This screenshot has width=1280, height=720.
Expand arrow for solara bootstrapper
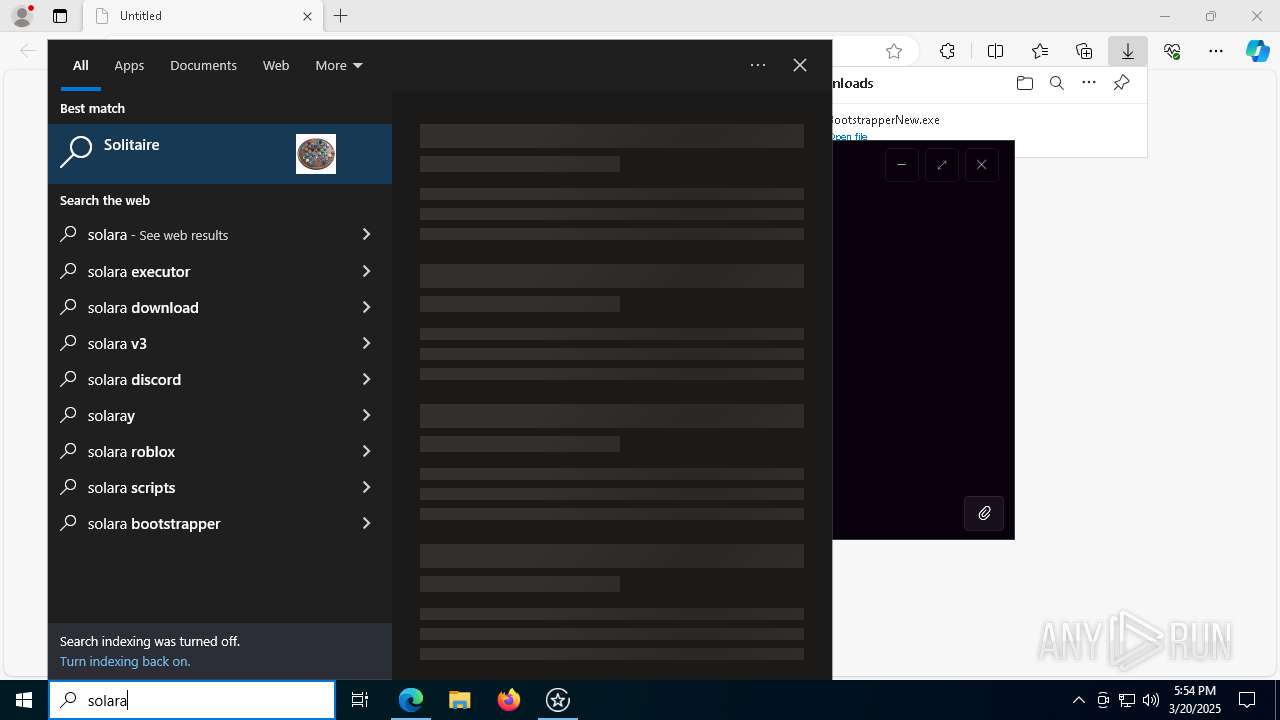[366, 523]
